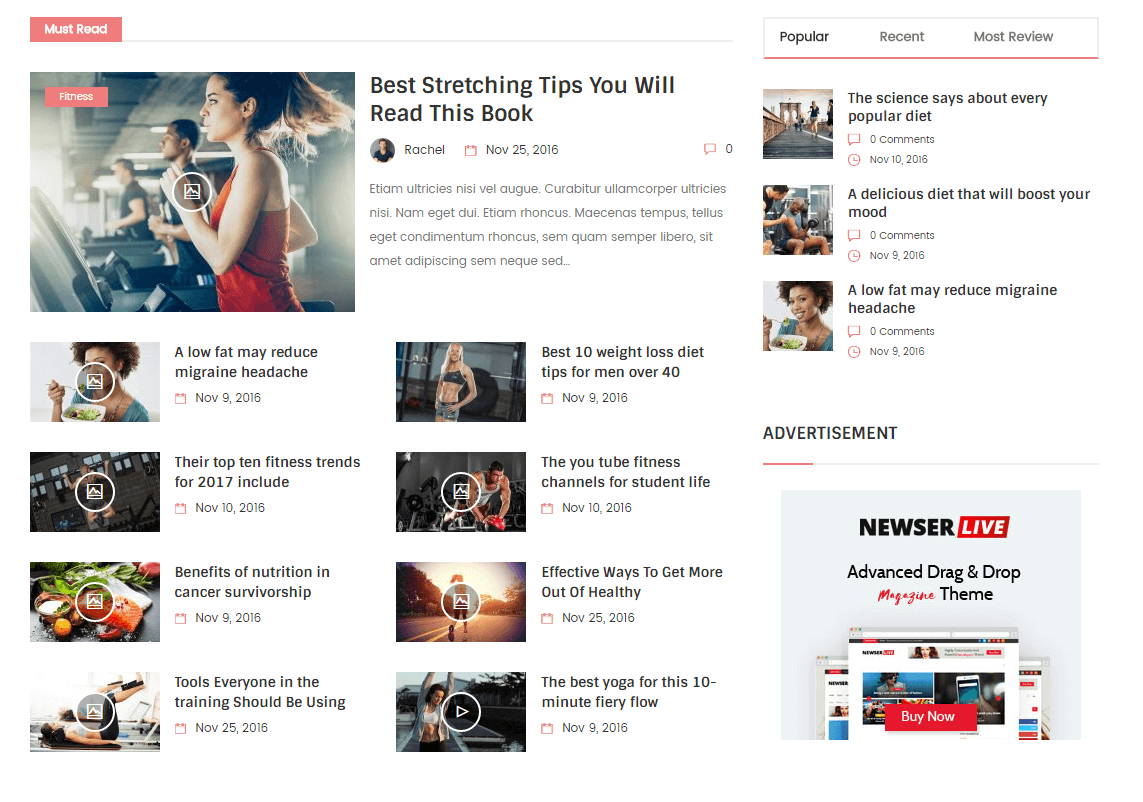1143x802 pixels.
Task: Select the Popular tab
Action: 804,37
